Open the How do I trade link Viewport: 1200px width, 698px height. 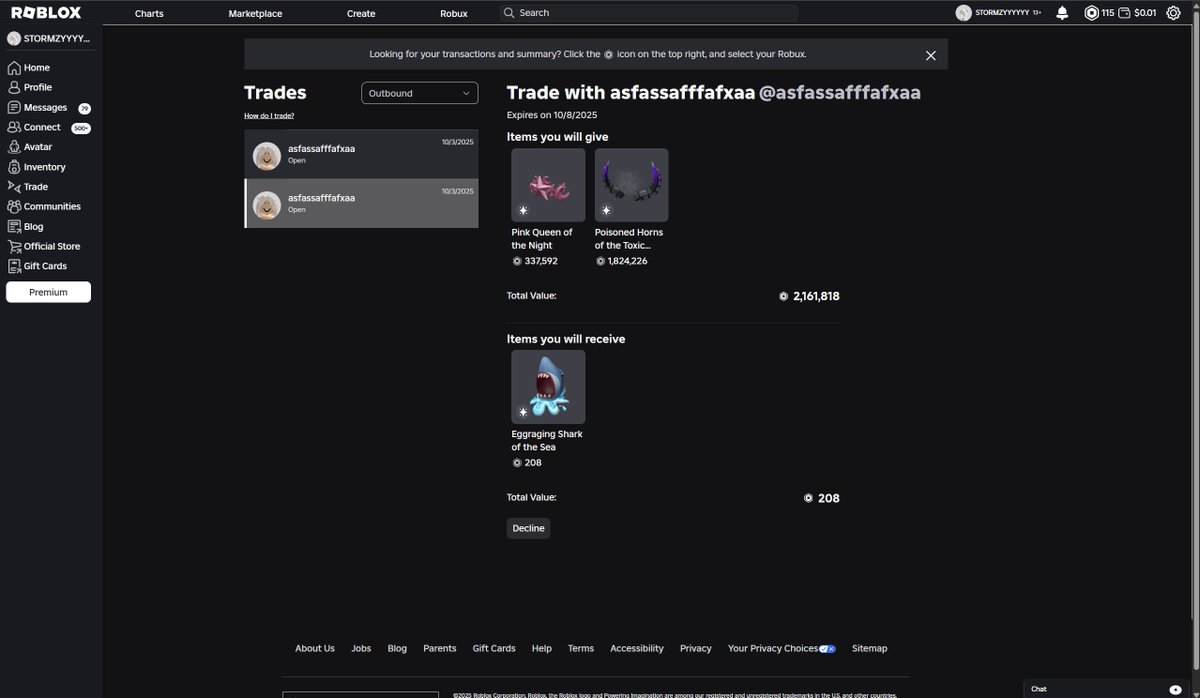point(269,116)
